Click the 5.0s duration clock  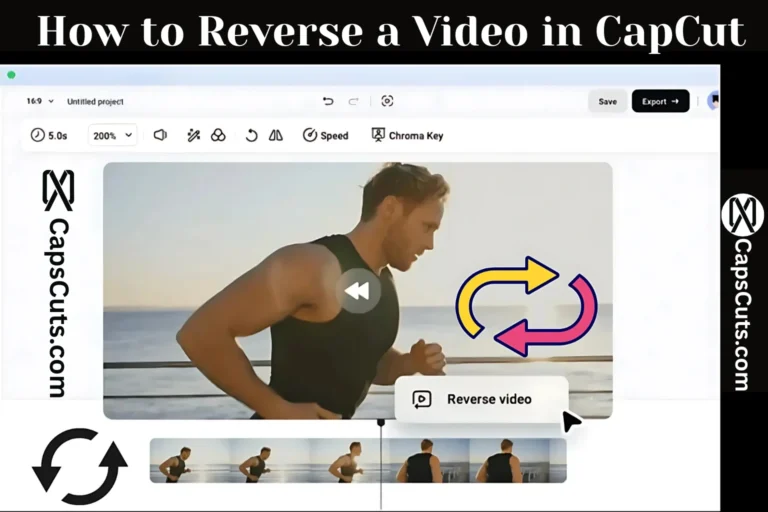click(x=48, y=135)
